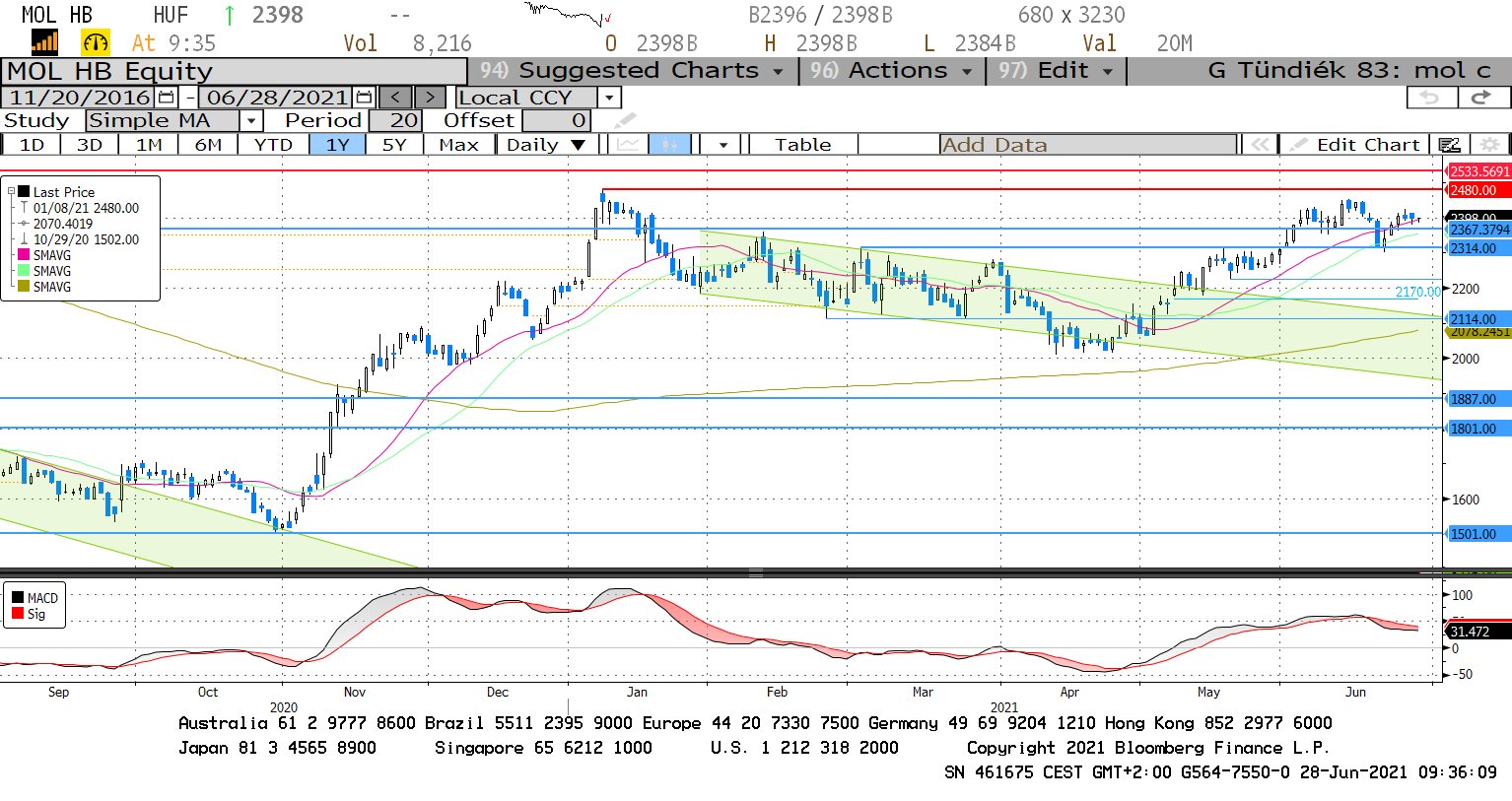Click the black MACD legend swatch
The height and width of the screenshot is (801, 1512).
click(x=18, y=598)
